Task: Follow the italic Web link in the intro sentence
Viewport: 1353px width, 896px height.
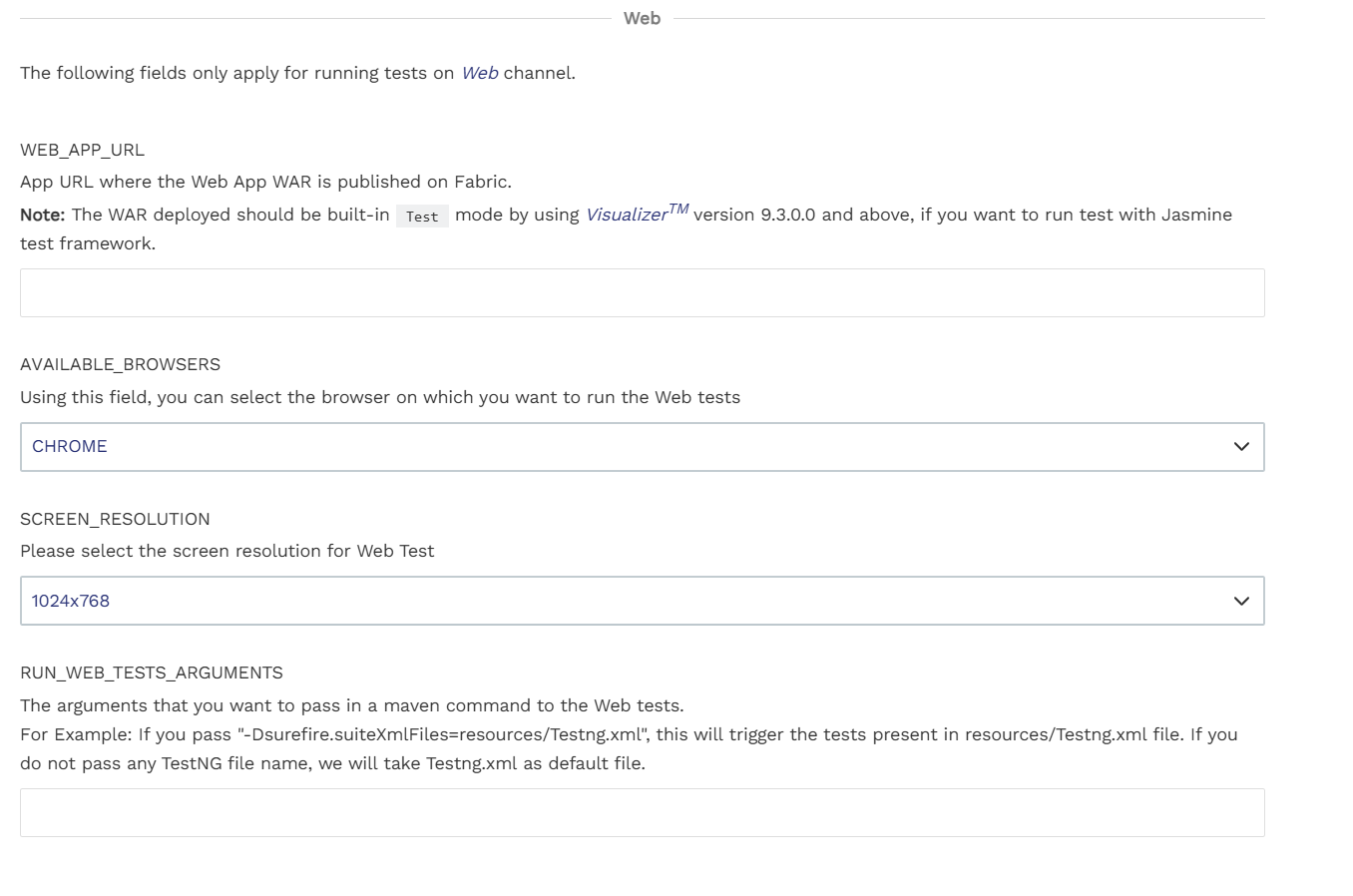Action: click(479, 73)
